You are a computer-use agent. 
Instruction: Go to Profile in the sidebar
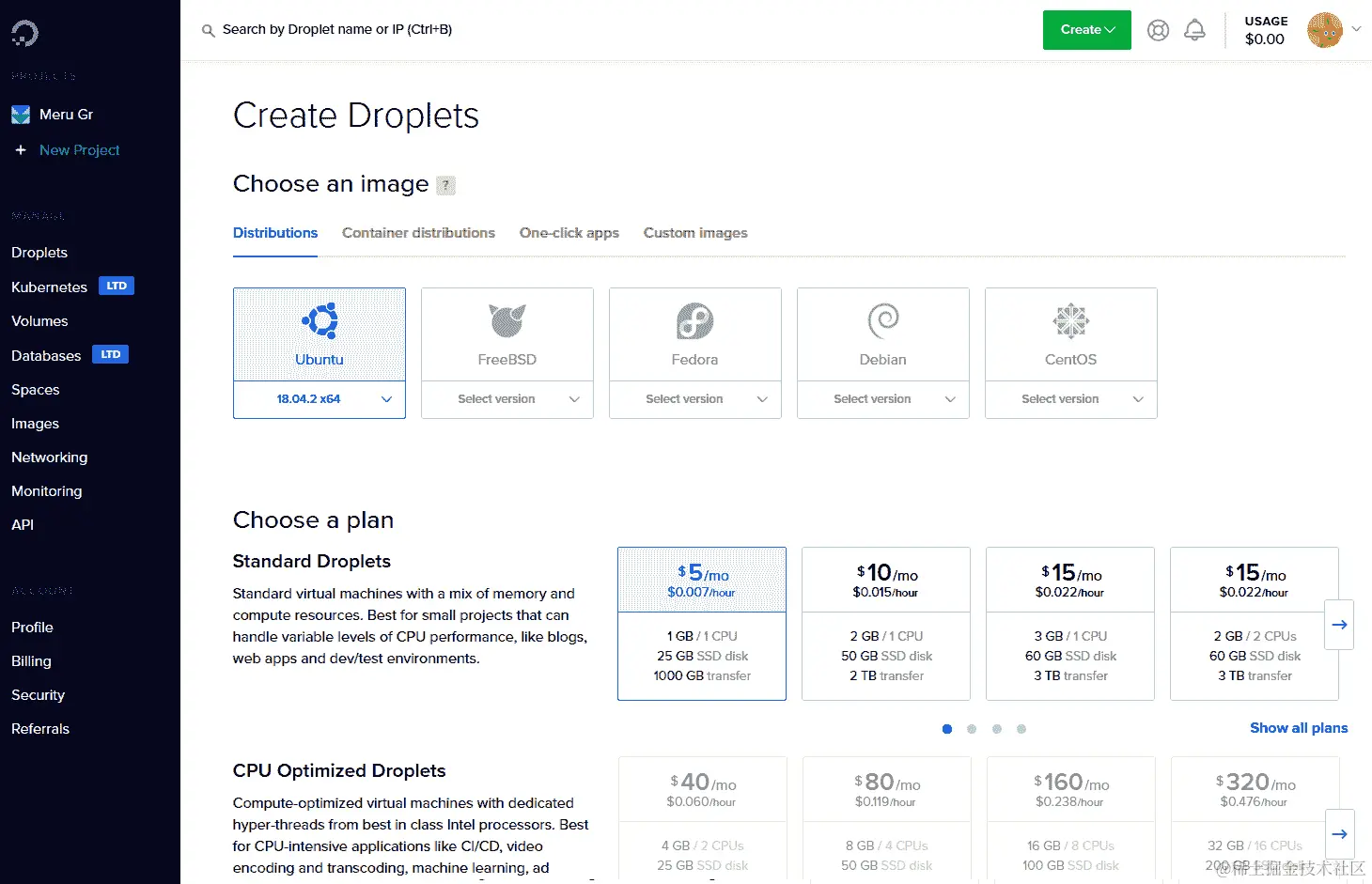pos(32,628)
